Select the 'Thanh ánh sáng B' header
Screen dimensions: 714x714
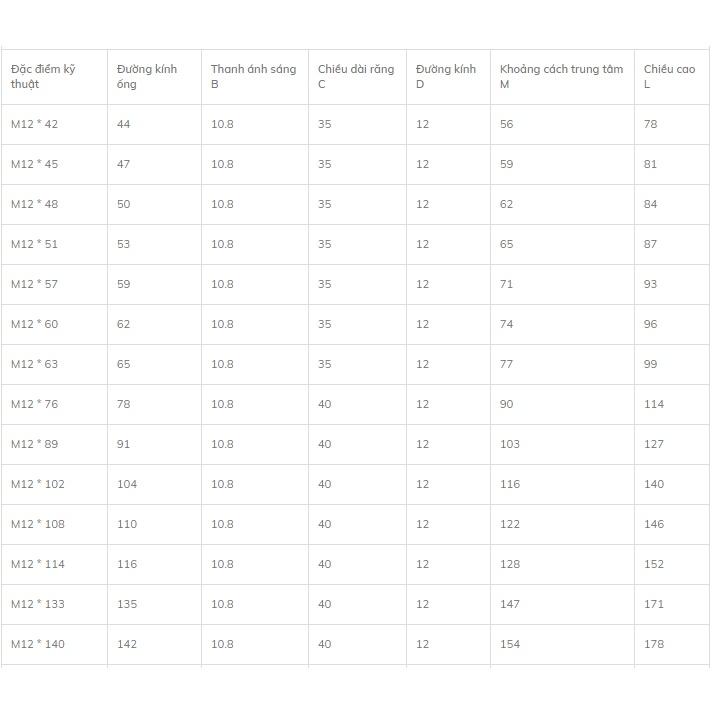tap(253, 76)
